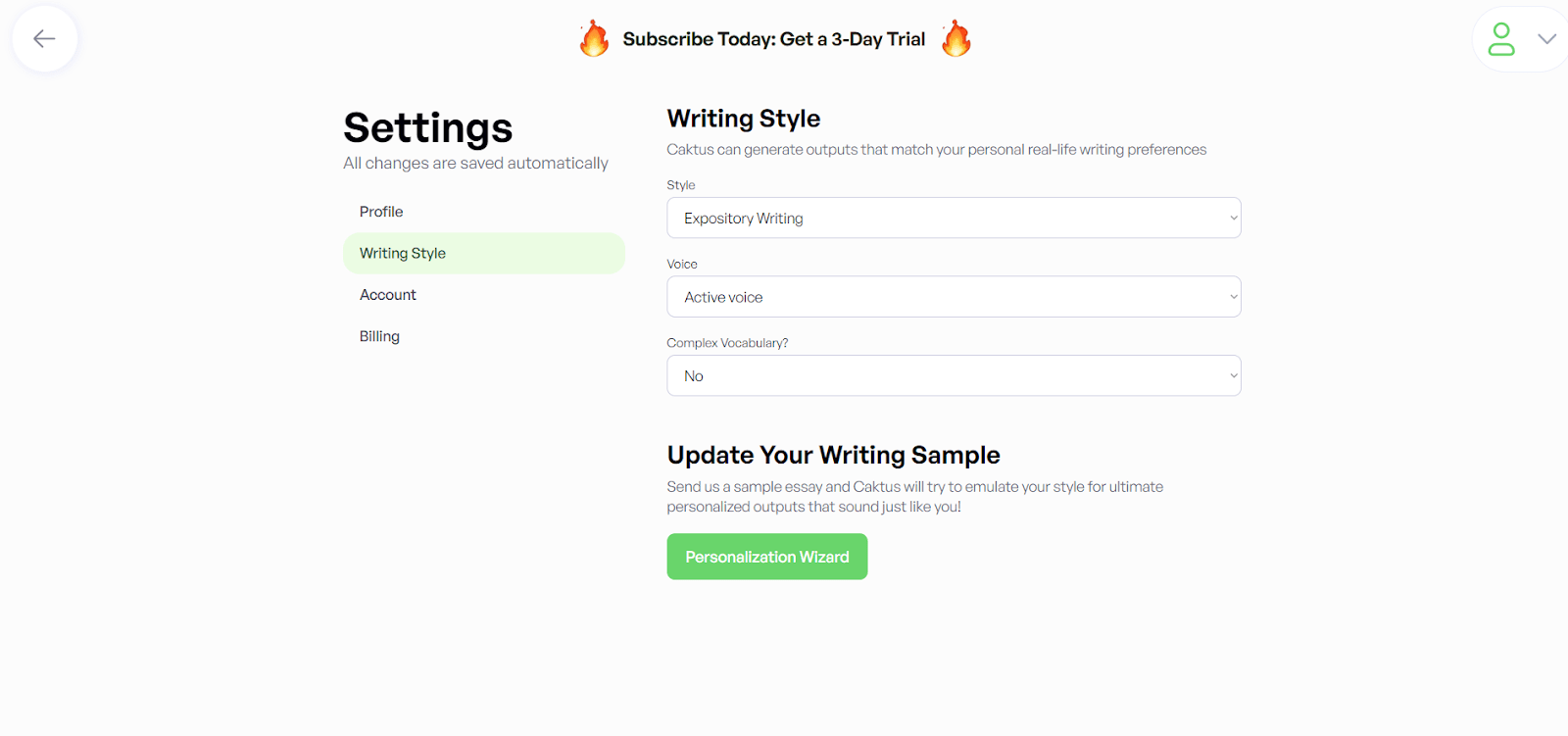Click the Subscribe Today 3-Day Trial banner

(x=773, y=39)
